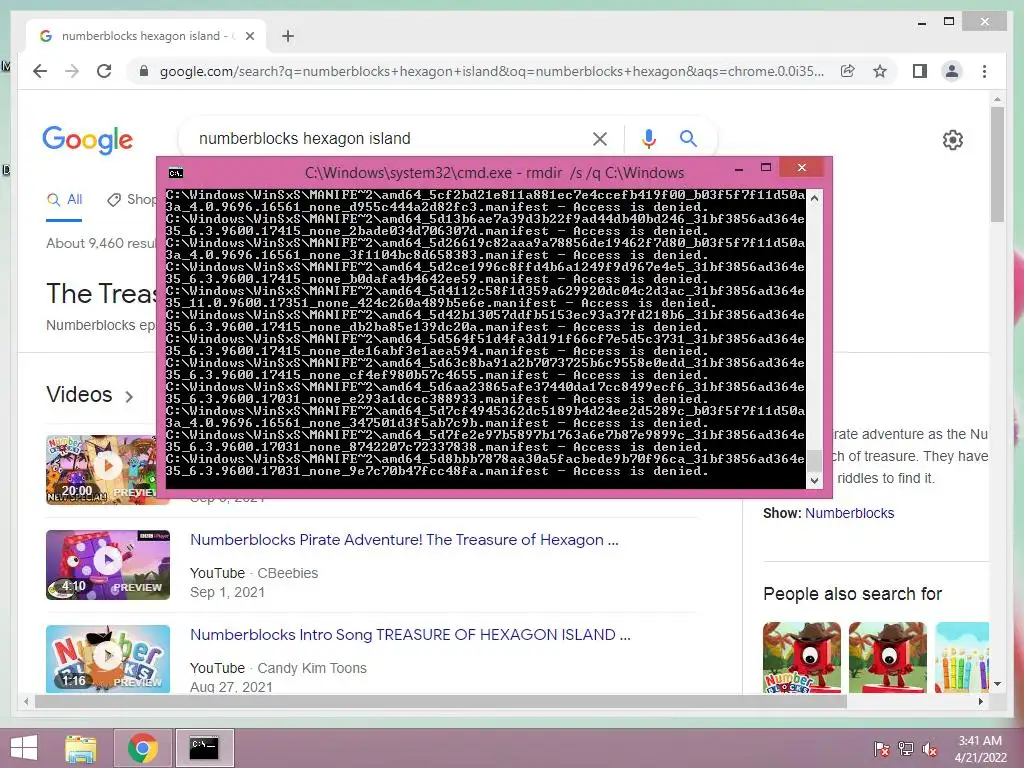Open Numberblocks Pirate Adventure video link
The image size is (1024, 768).
click(x=404, y=540)
